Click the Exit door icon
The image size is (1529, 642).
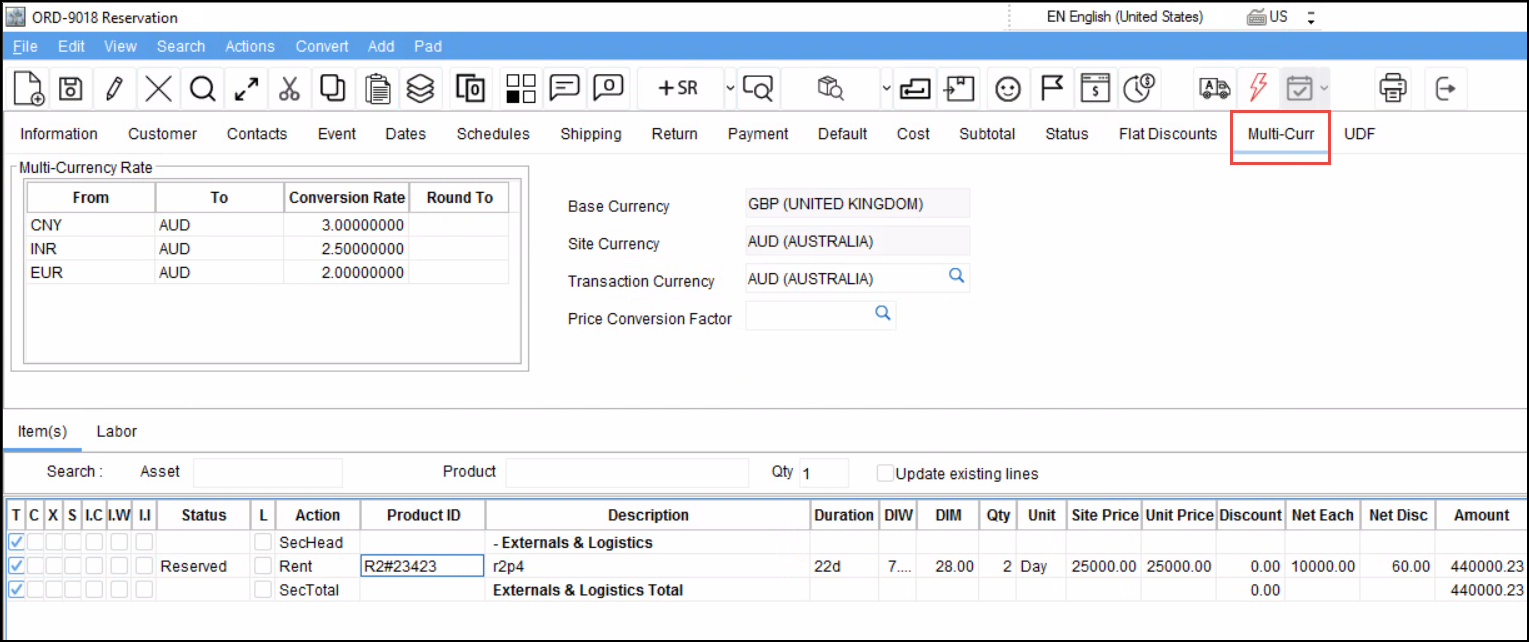coord(1445,88)
